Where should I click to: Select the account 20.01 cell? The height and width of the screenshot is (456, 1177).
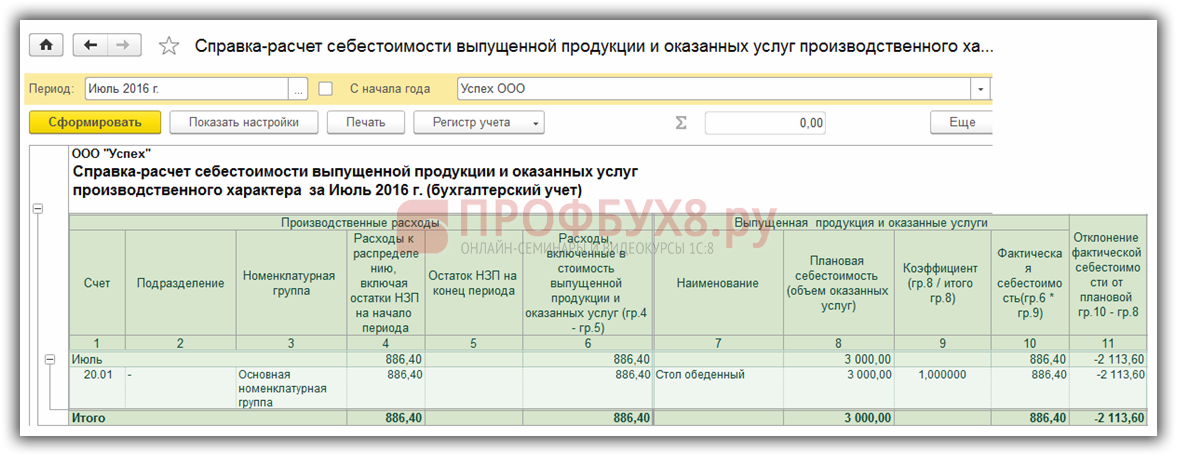96,374
